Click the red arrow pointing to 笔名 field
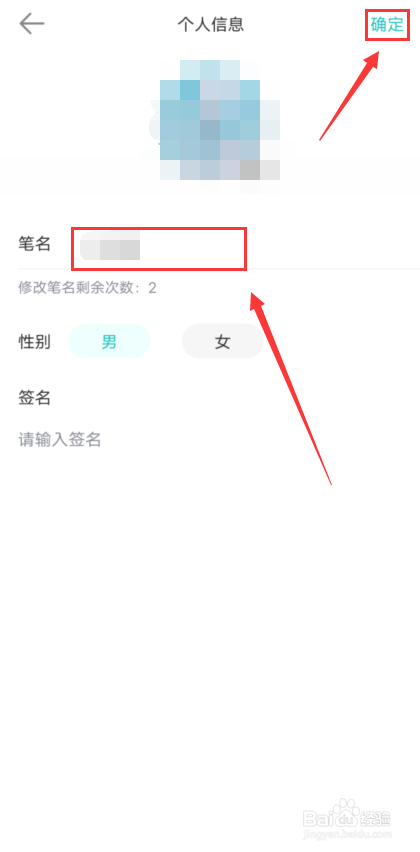The height and width of the screenshot is (852, 420). click(290, 387)
